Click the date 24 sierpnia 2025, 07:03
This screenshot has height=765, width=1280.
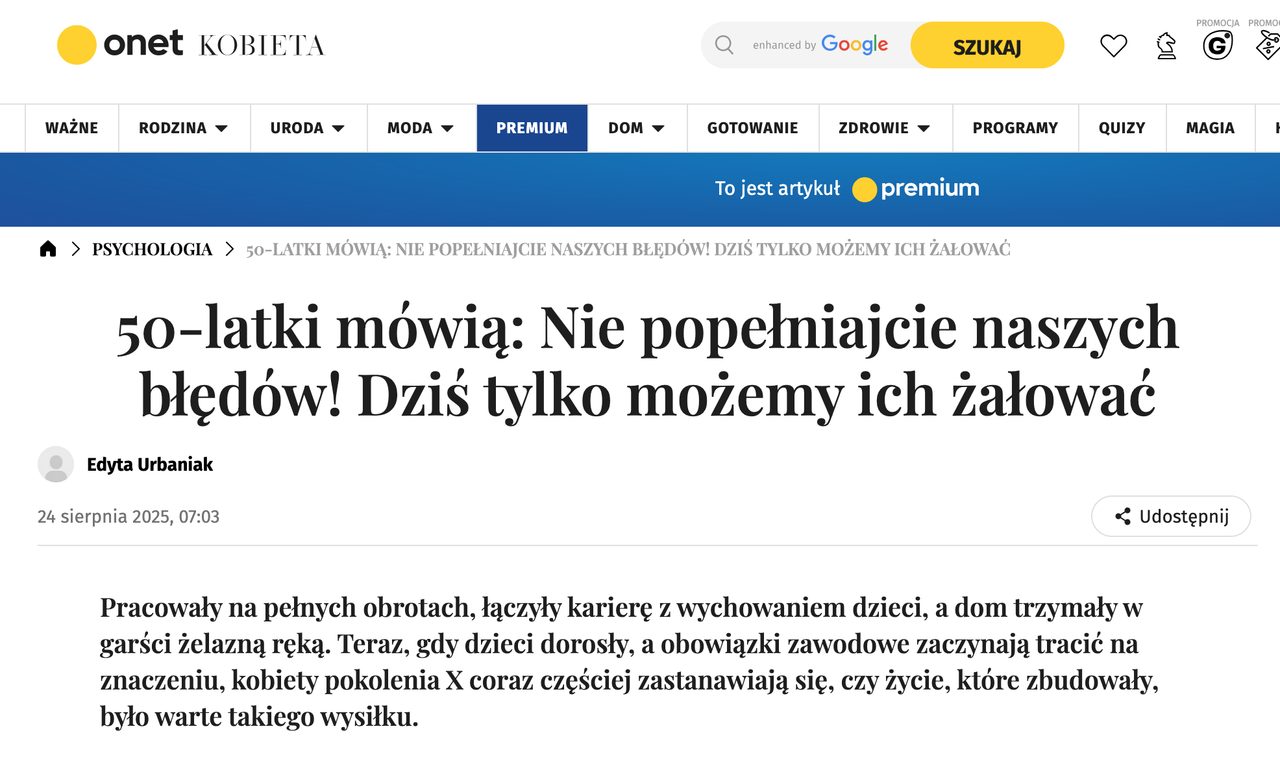coord(129,517)
